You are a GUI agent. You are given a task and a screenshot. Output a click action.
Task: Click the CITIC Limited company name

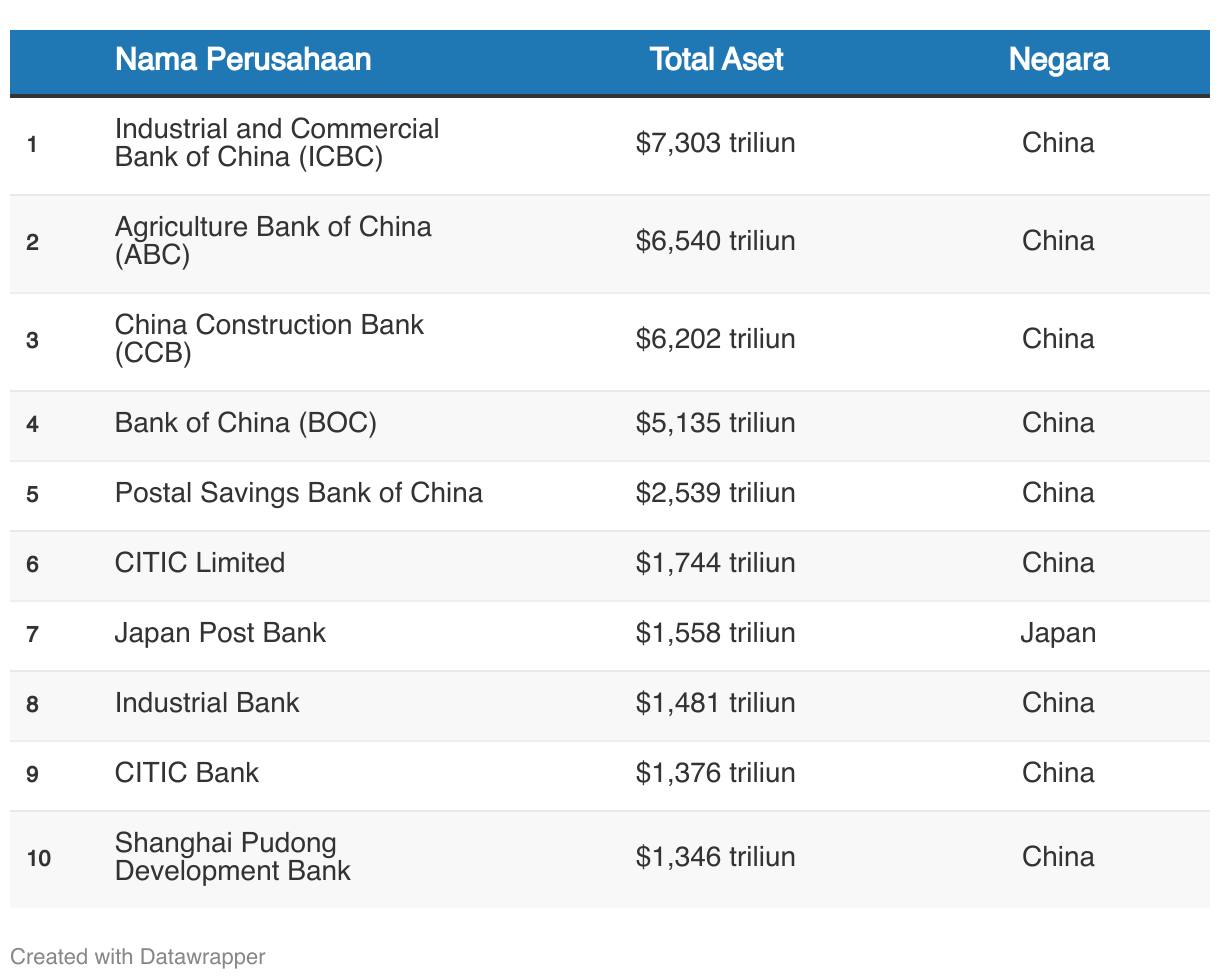click(x=200, y=563)
